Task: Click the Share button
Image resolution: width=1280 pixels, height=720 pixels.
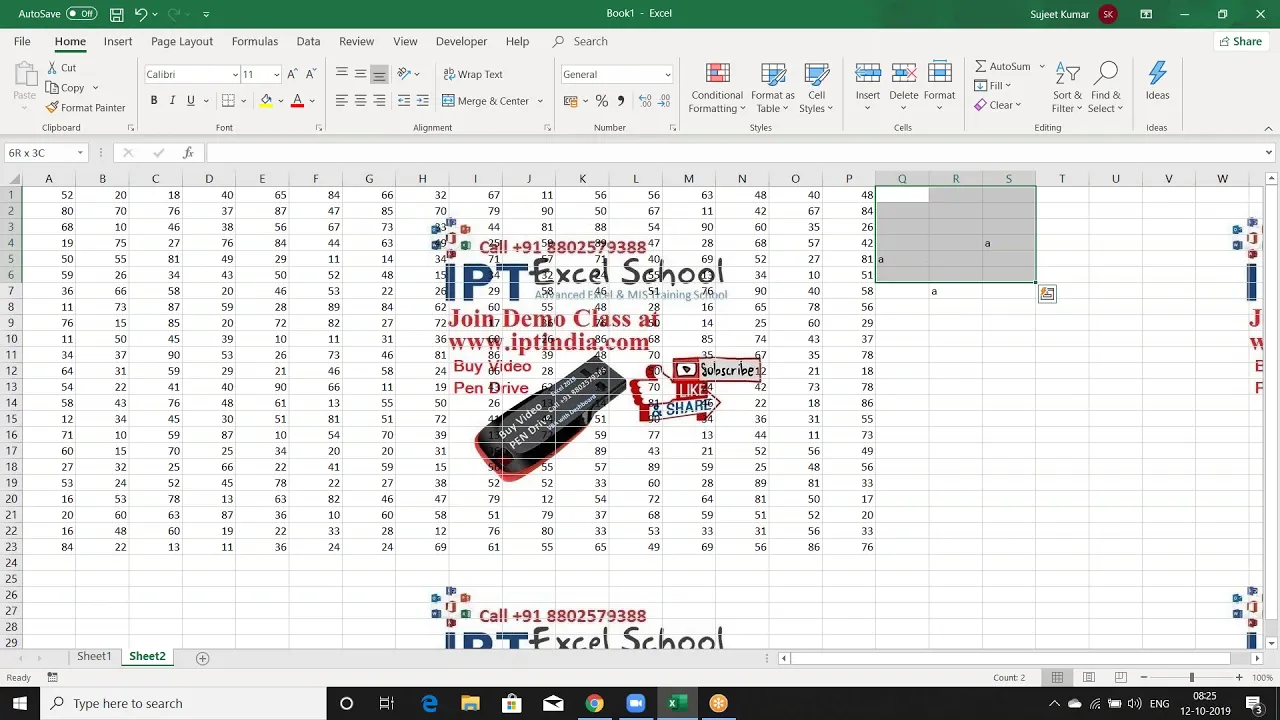Action: tap(1240, 41)
